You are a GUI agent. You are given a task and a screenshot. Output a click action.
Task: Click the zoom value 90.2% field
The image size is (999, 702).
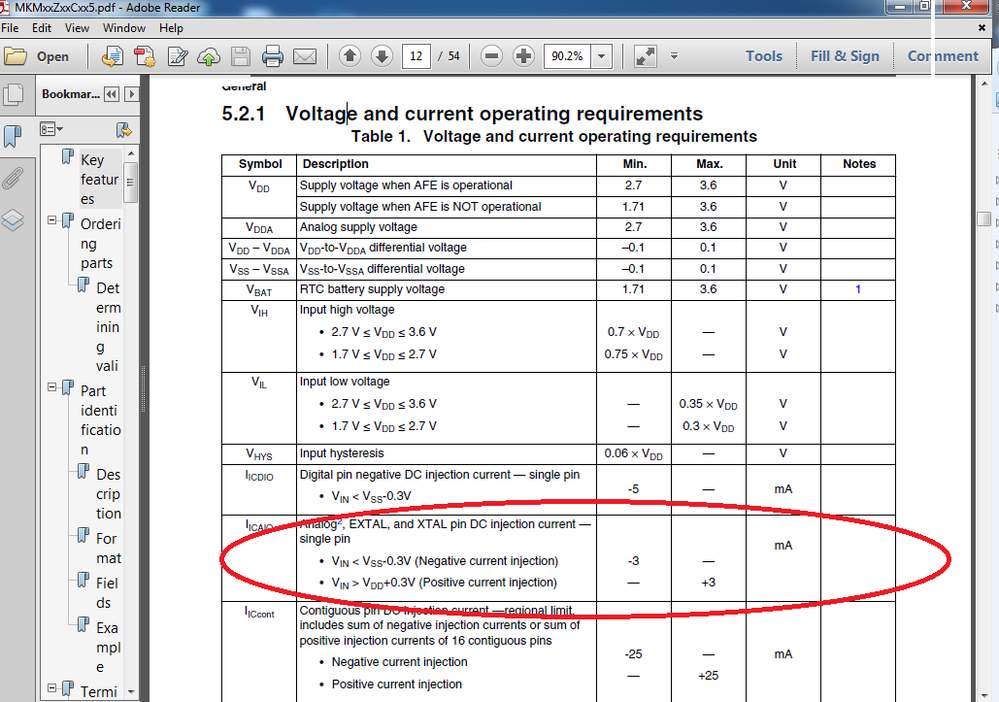point(567,56)
